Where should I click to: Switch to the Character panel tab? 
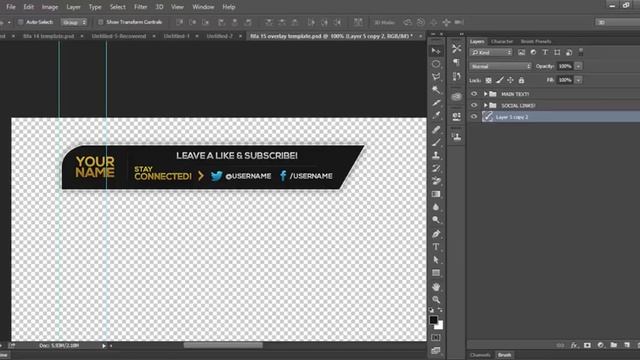tap(502, 41)
